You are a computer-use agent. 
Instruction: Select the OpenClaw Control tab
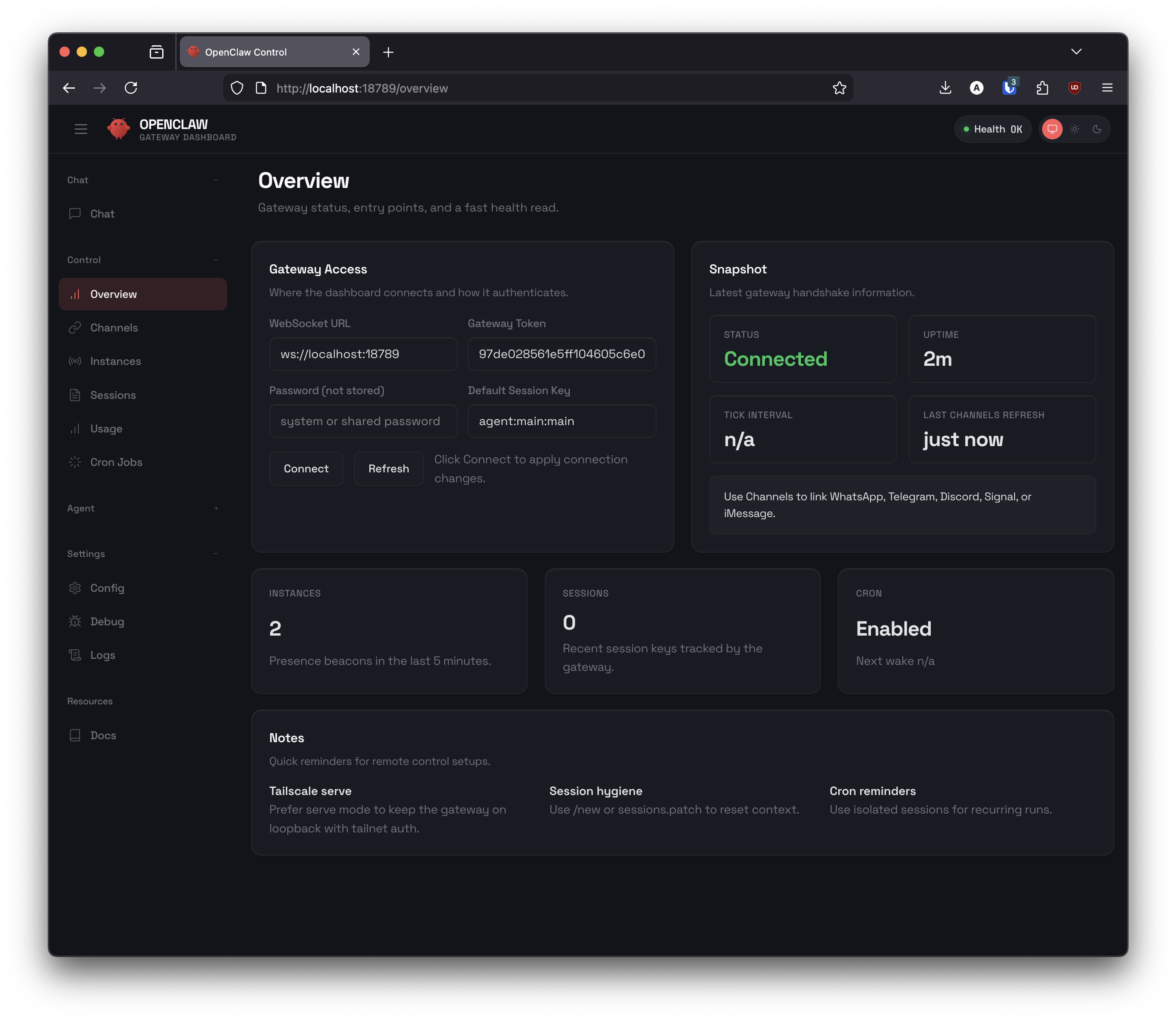[x=274, y=52]
